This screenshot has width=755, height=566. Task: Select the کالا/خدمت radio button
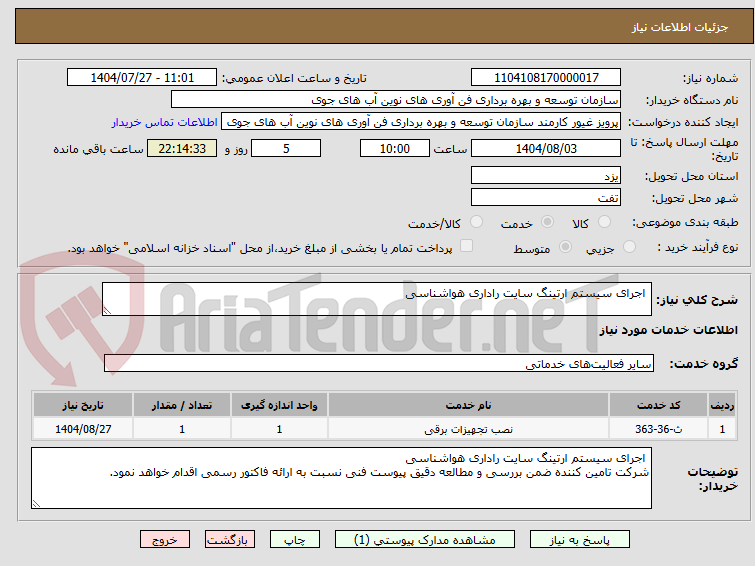(476, 222)
